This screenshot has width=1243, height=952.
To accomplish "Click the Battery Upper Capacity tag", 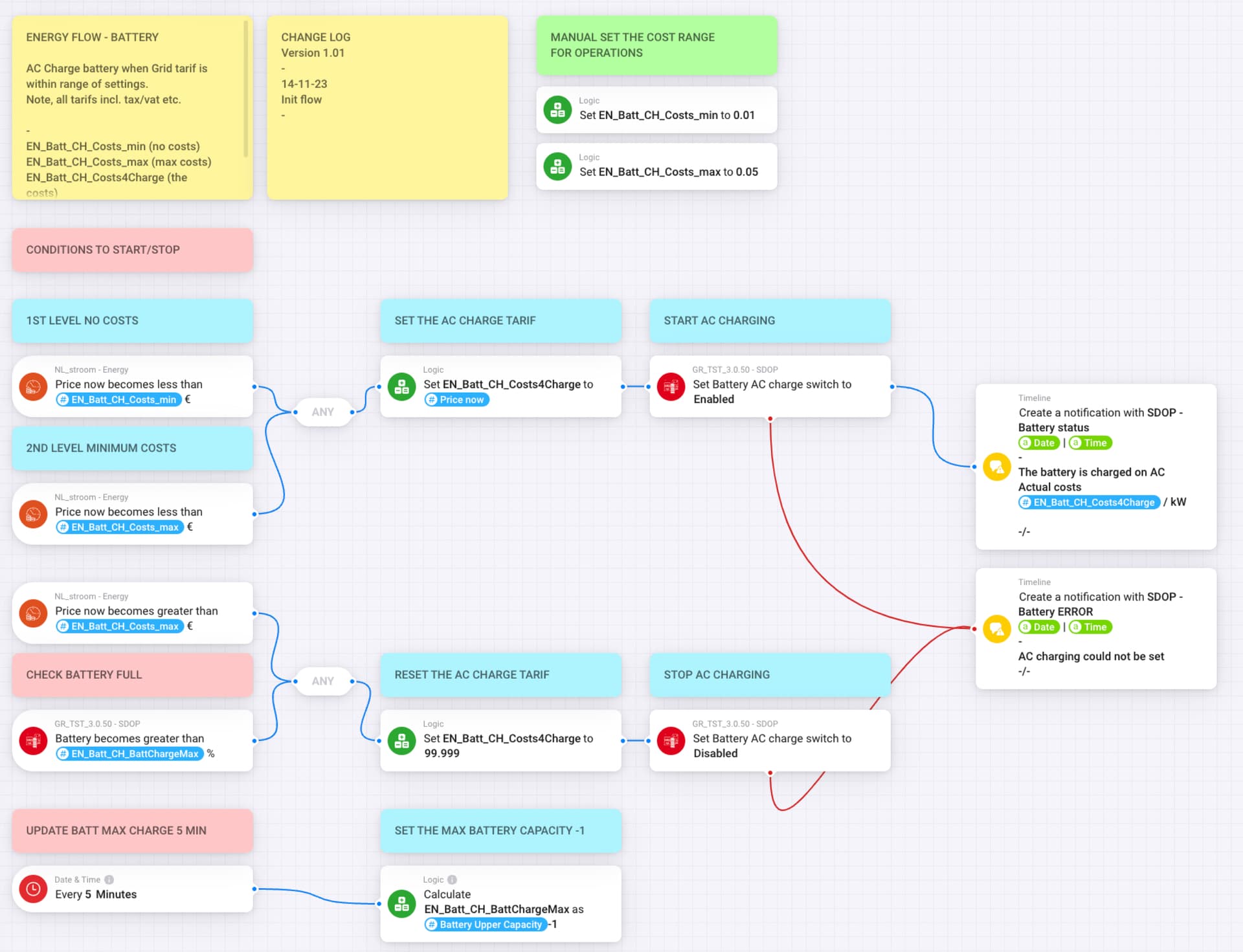I will click(x=486, y=924).
